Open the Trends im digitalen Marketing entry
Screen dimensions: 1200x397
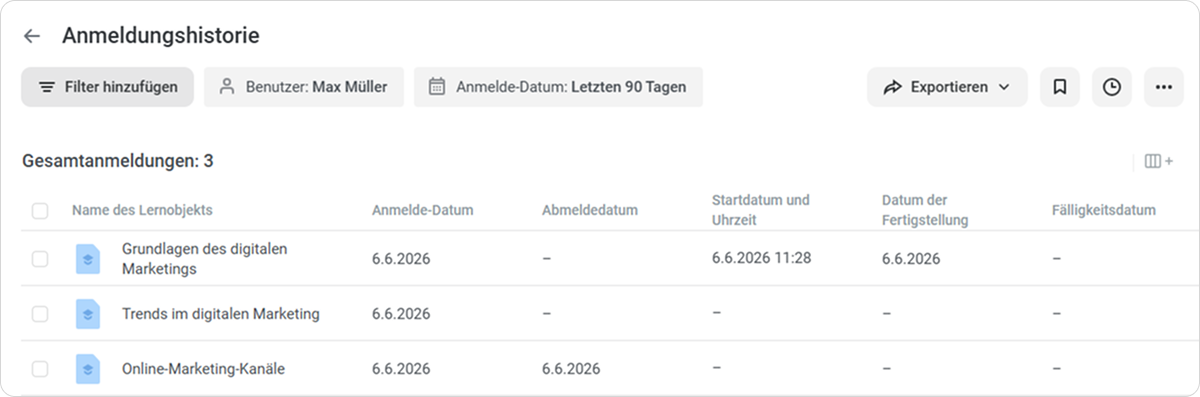tap(221, 314)
